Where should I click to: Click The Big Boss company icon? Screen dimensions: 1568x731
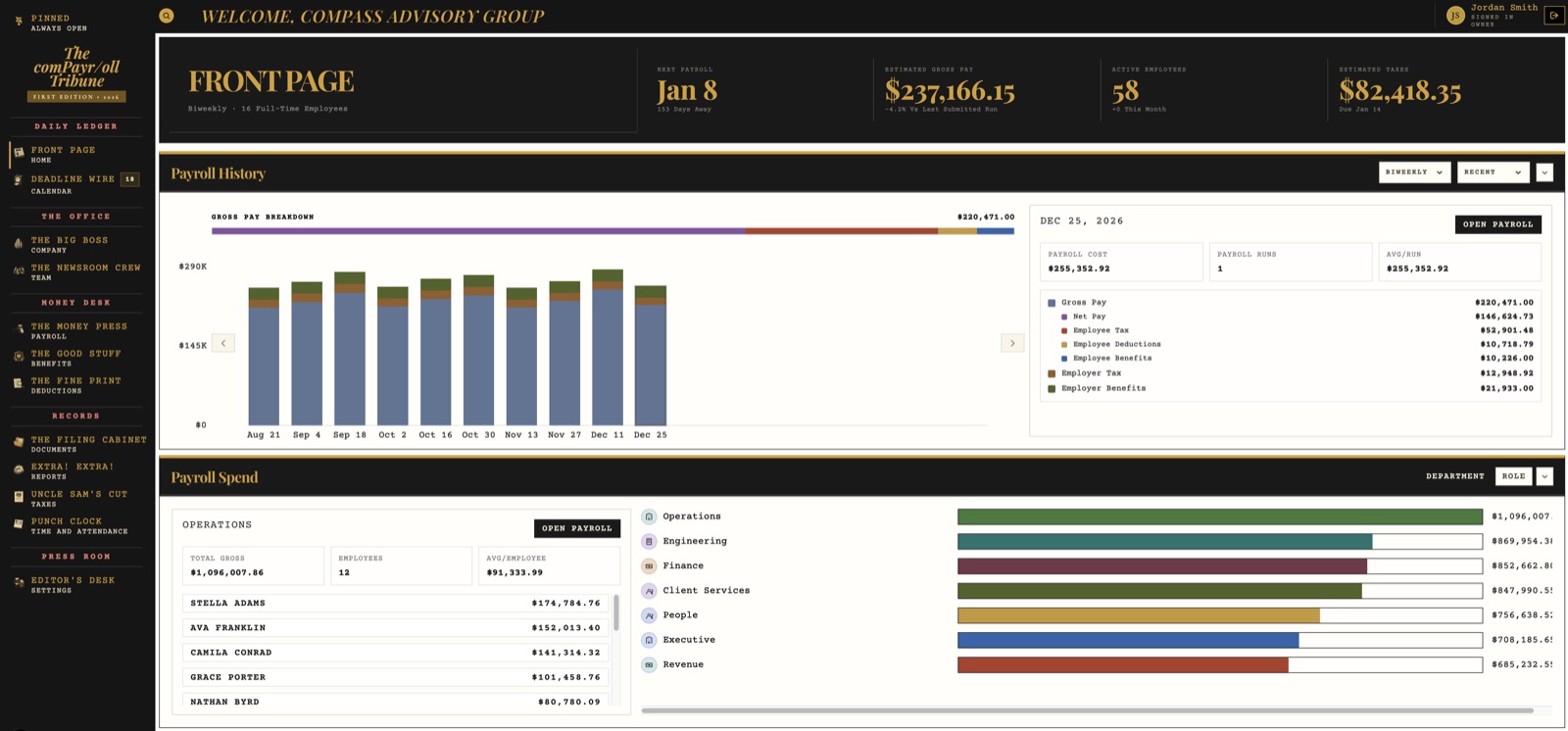pyautogui.click(x=19, y=243)
